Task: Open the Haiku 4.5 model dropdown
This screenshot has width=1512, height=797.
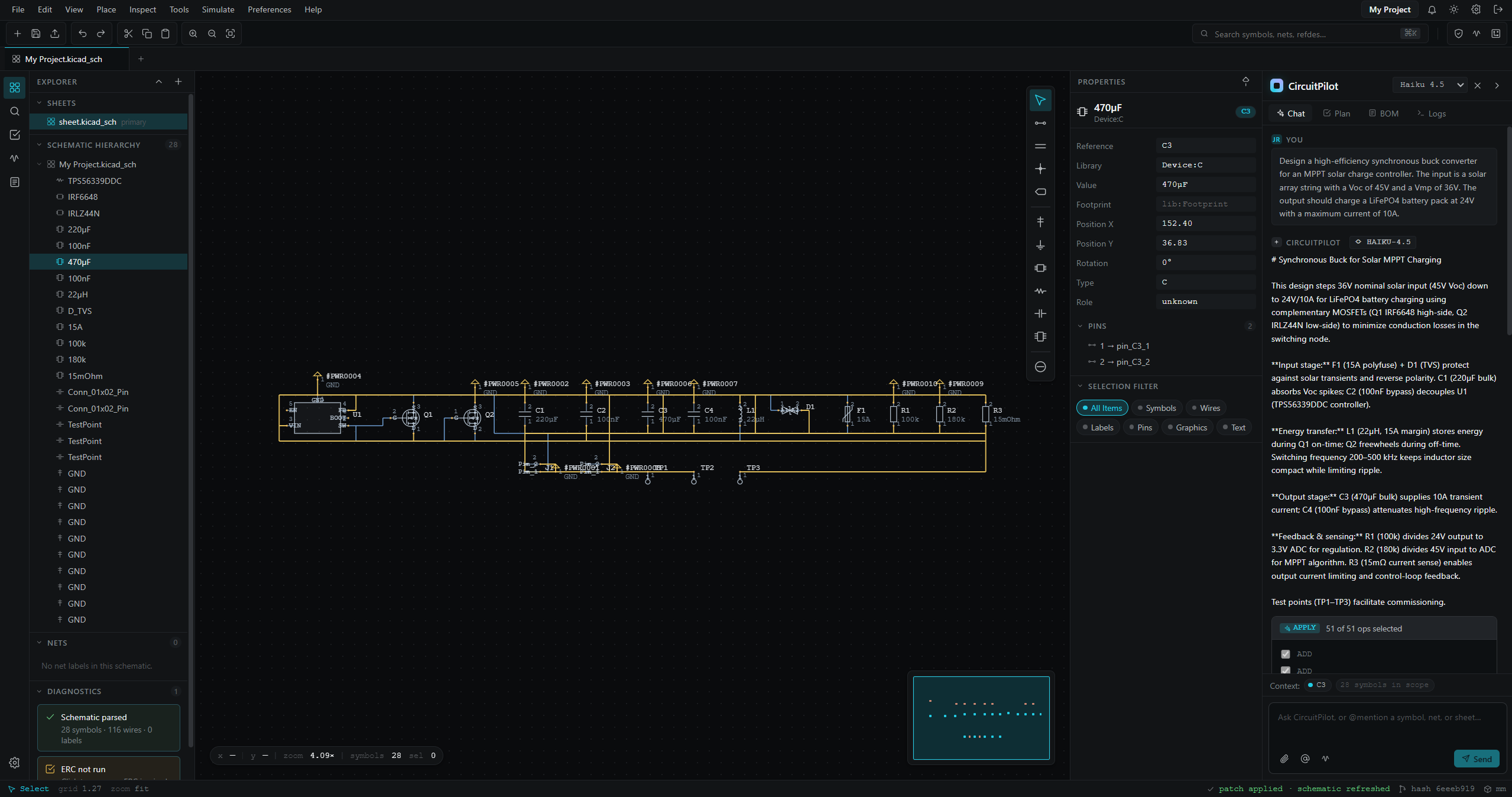Action: [1430, 85]
